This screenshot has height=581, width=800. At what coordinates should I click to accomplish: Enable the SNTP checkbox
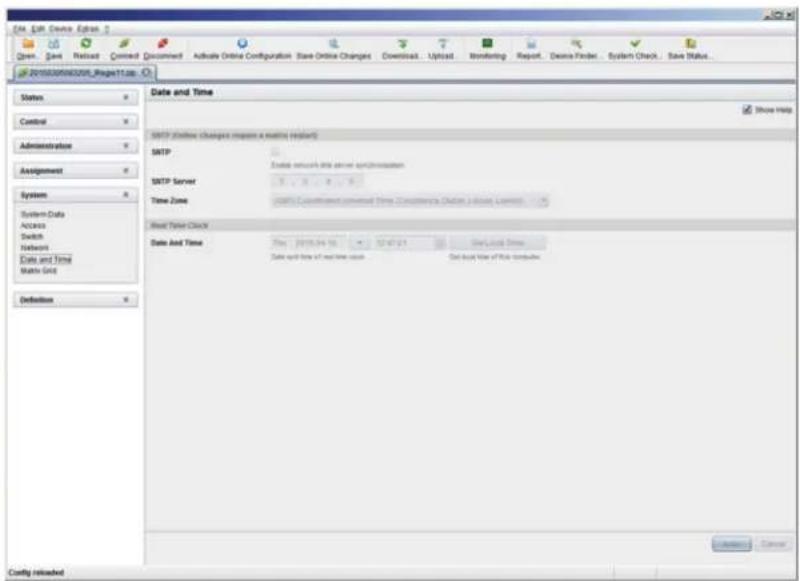coord(276,152)
